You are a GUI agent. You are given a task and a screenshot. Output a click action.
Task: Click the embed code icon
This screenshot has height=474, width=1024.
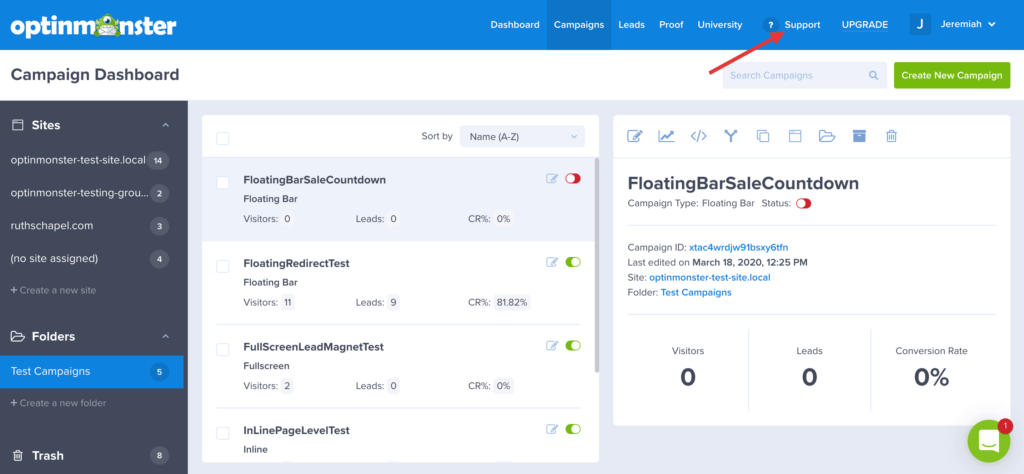699,136
